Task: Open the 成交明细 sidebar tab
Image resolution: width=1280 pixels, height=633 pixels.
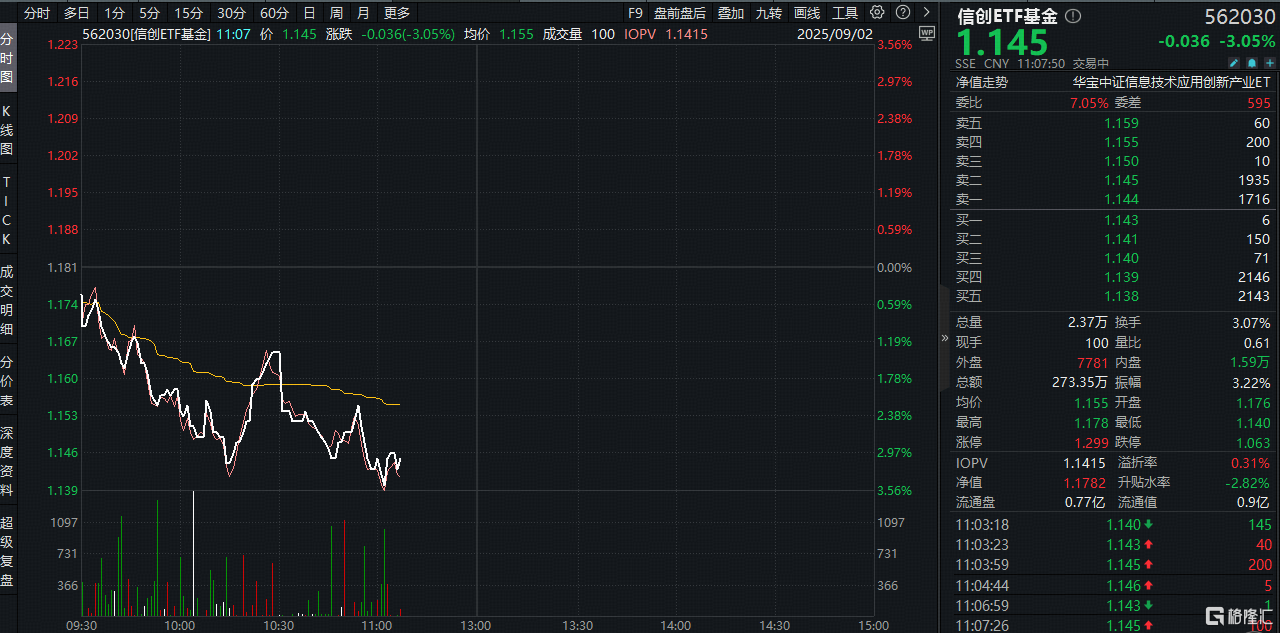Action: point(7,300)
